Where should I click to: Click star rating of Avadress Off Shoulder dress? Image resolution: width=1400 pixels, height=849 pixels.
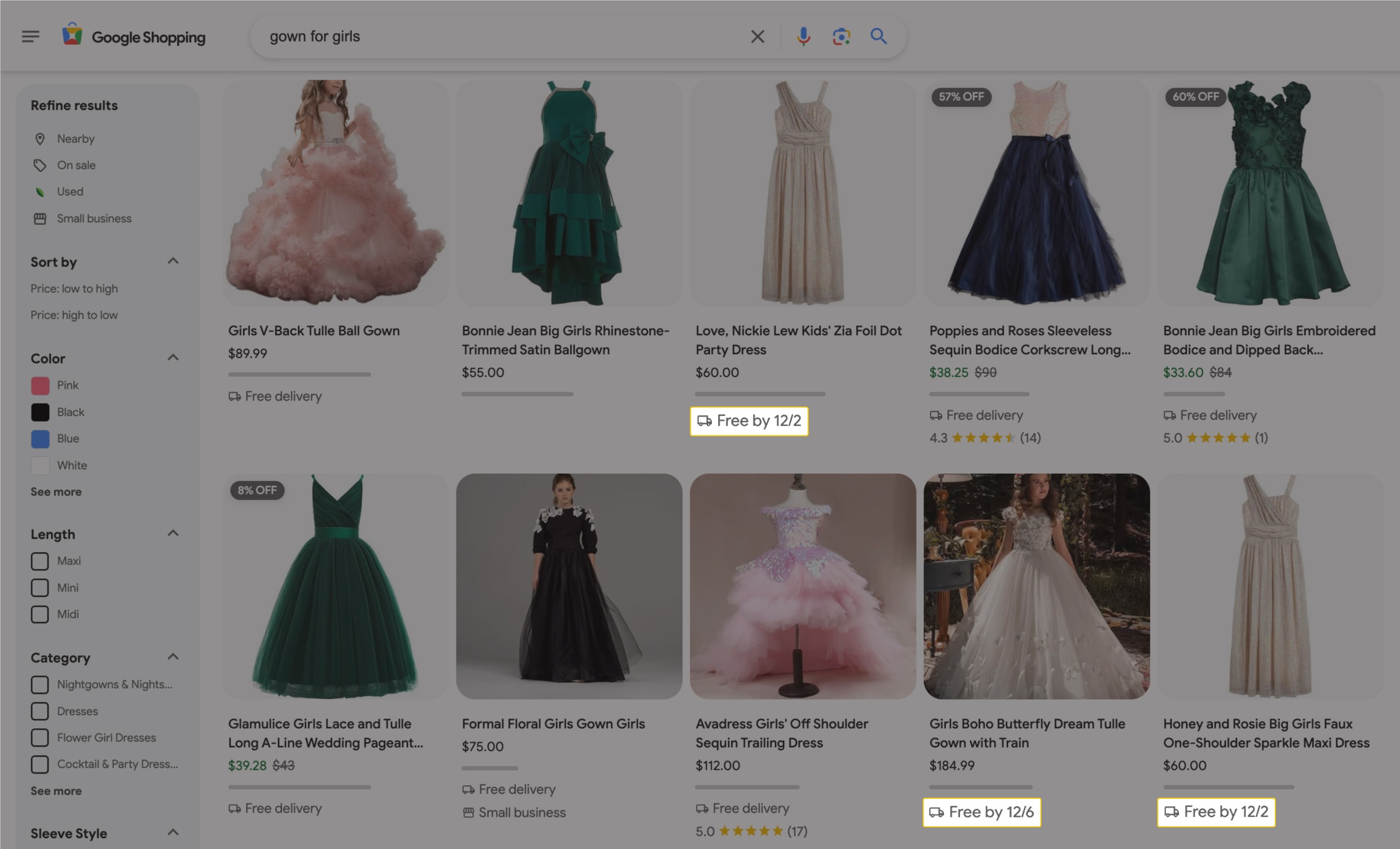click(751, 832)
